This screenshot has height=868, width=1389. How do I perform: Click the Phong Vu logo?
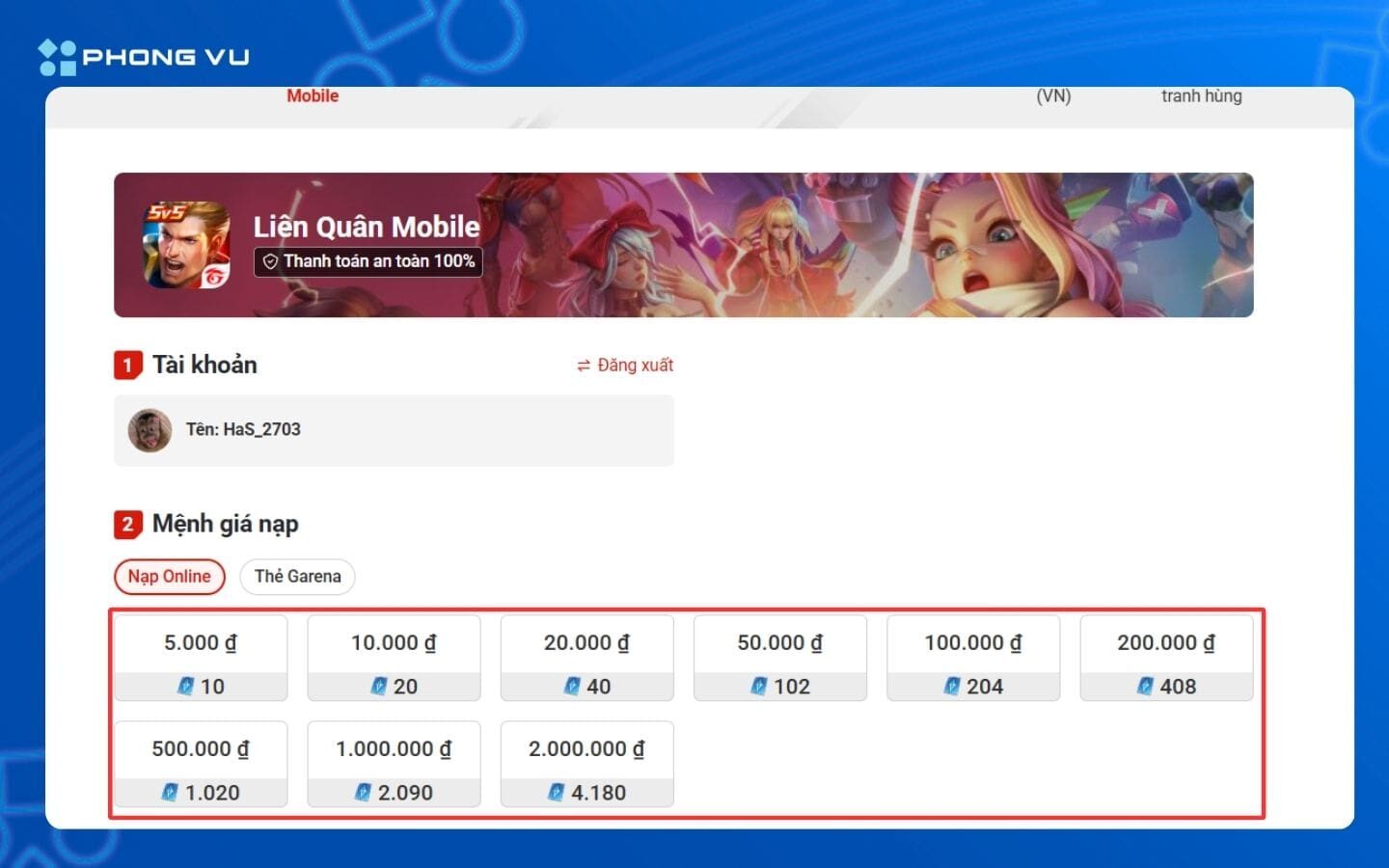coord(144,57)
